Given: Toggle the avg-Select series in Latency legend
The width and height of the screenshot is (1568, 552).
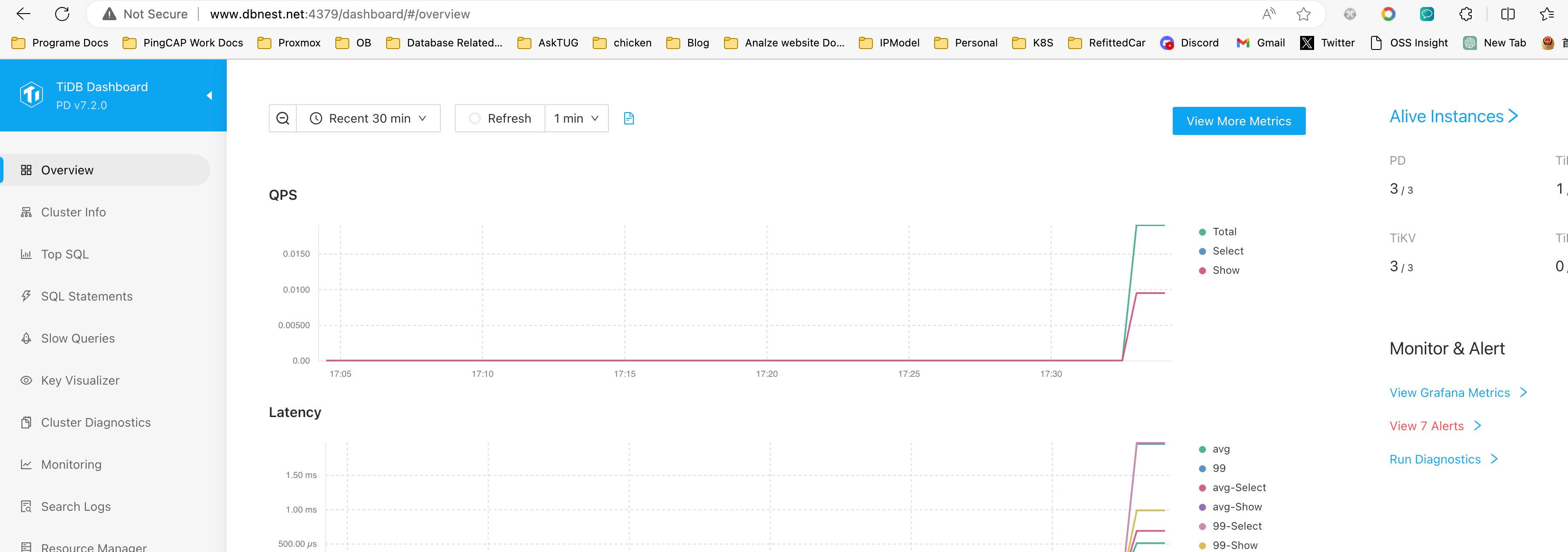Looking at the screenshot, I should [x=1239, y=488].
